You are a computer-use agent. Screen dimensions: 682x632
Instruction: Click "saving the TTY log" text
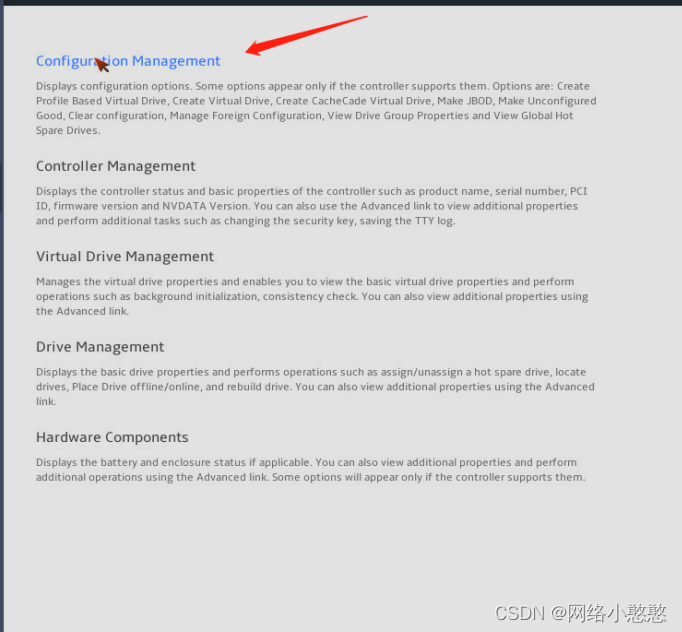[x=407, y=221]
